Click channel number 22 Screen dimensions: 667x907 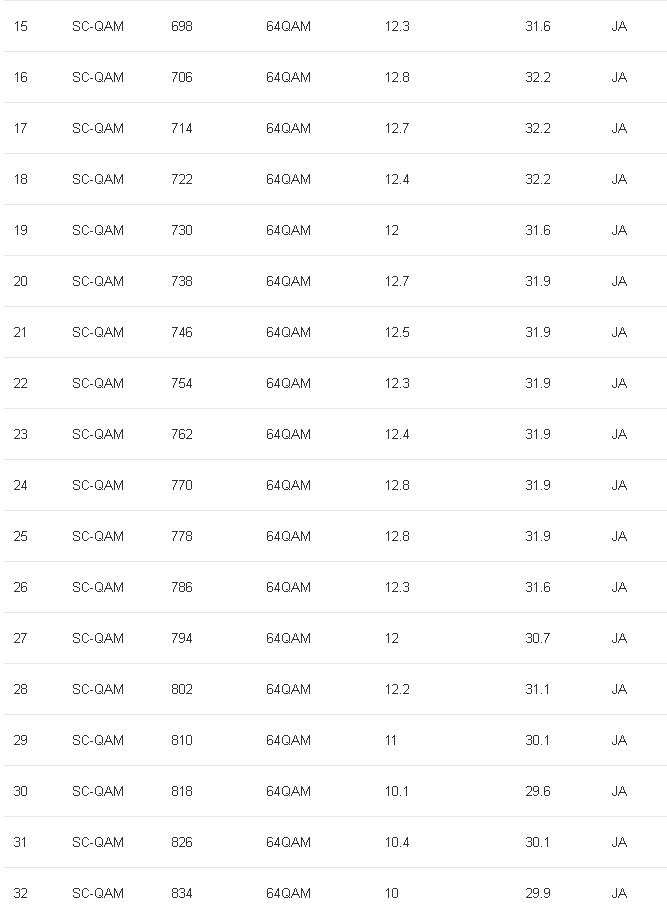click(20, 383)
